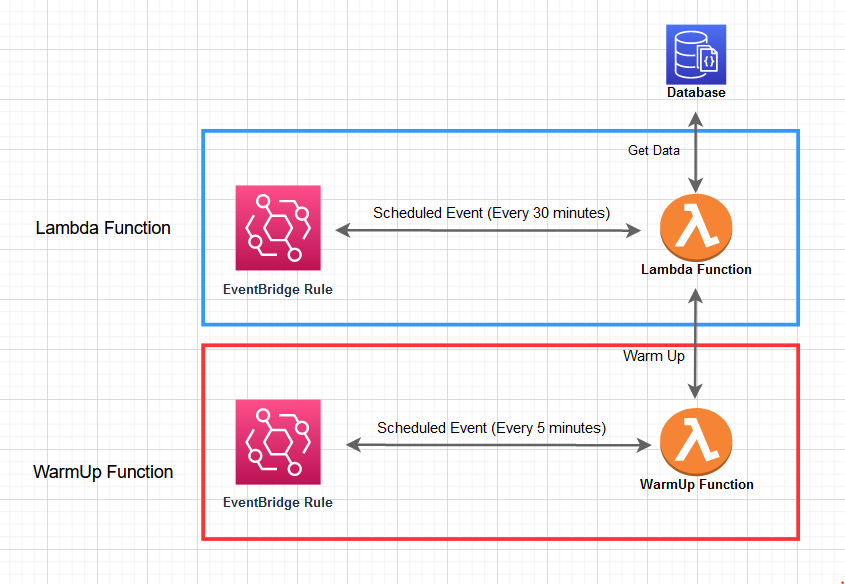Select the EventBridge Rule label in the red box
Screen dimensions: 845x584
pyautogui.click(x=277, y=502)
